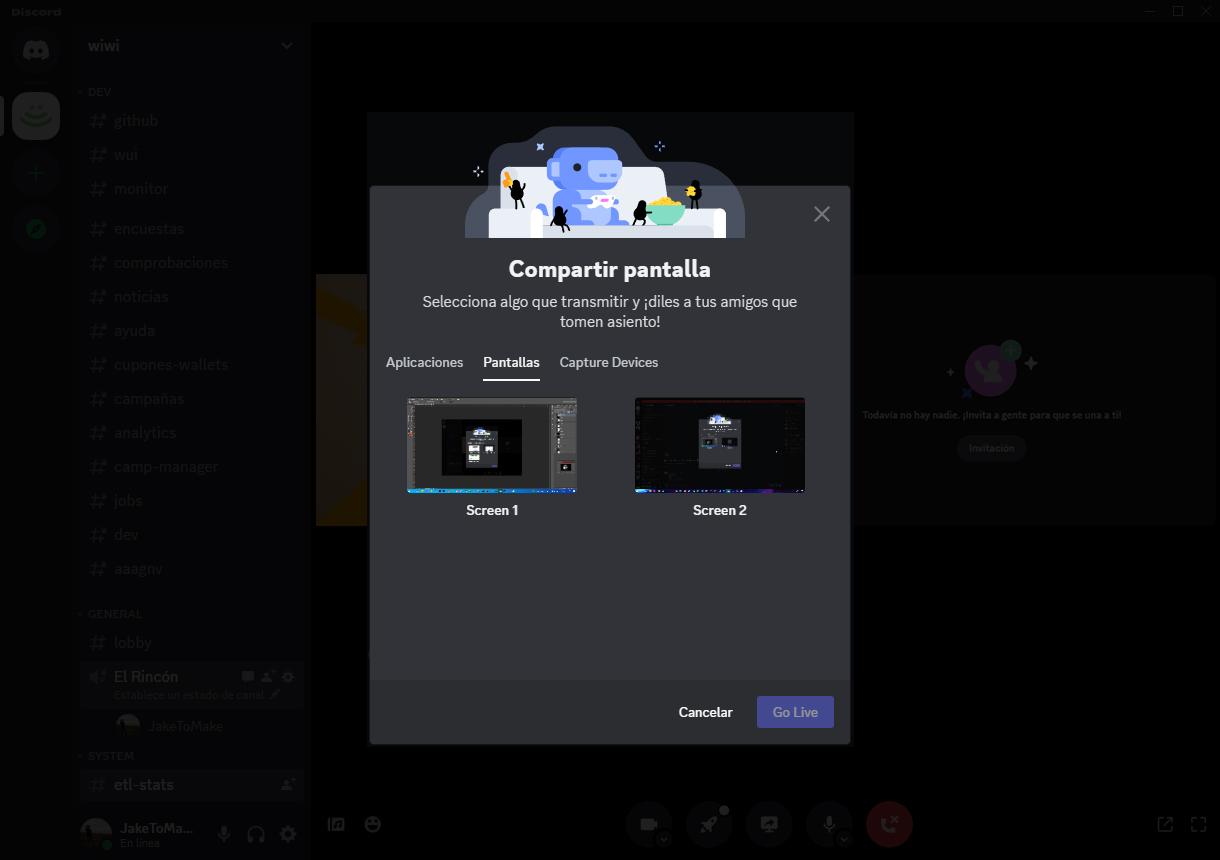Screen dimensions: 1220x860
Task: Click the red disconnect call button
Action: pos(889,824)
